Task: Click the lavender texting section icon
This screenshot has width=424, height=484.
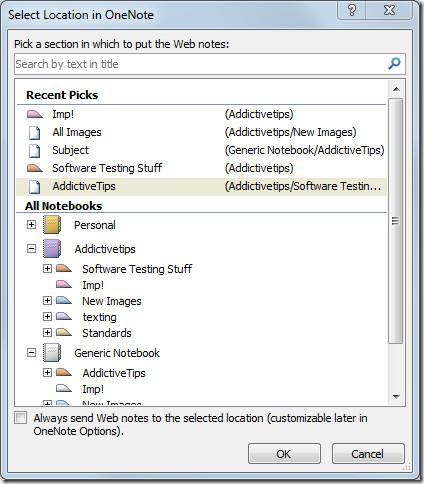Action: [64, 316]
